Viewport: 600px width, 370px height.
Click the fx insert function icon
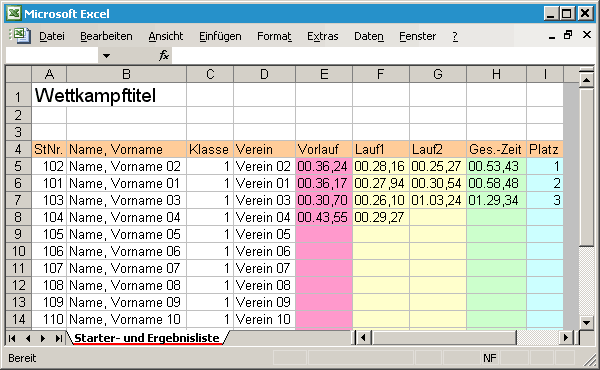164,55
